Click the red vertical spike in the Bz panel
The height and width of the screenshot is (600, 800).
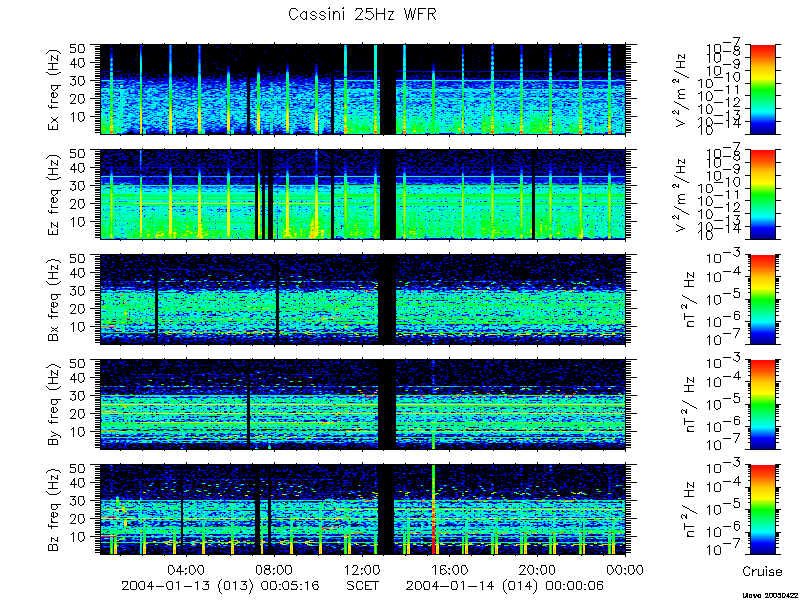pos(434,510)
